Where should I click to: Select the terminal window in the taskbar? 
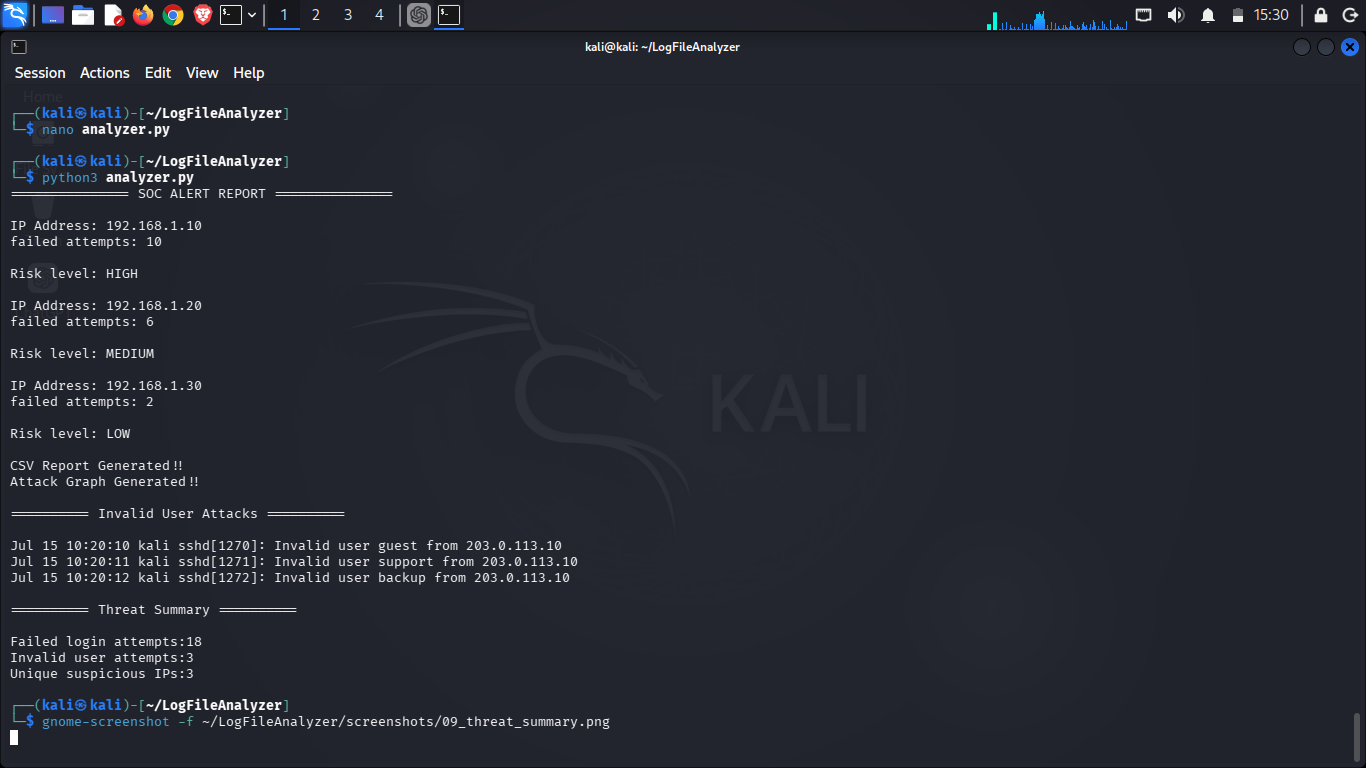[449, 15]
